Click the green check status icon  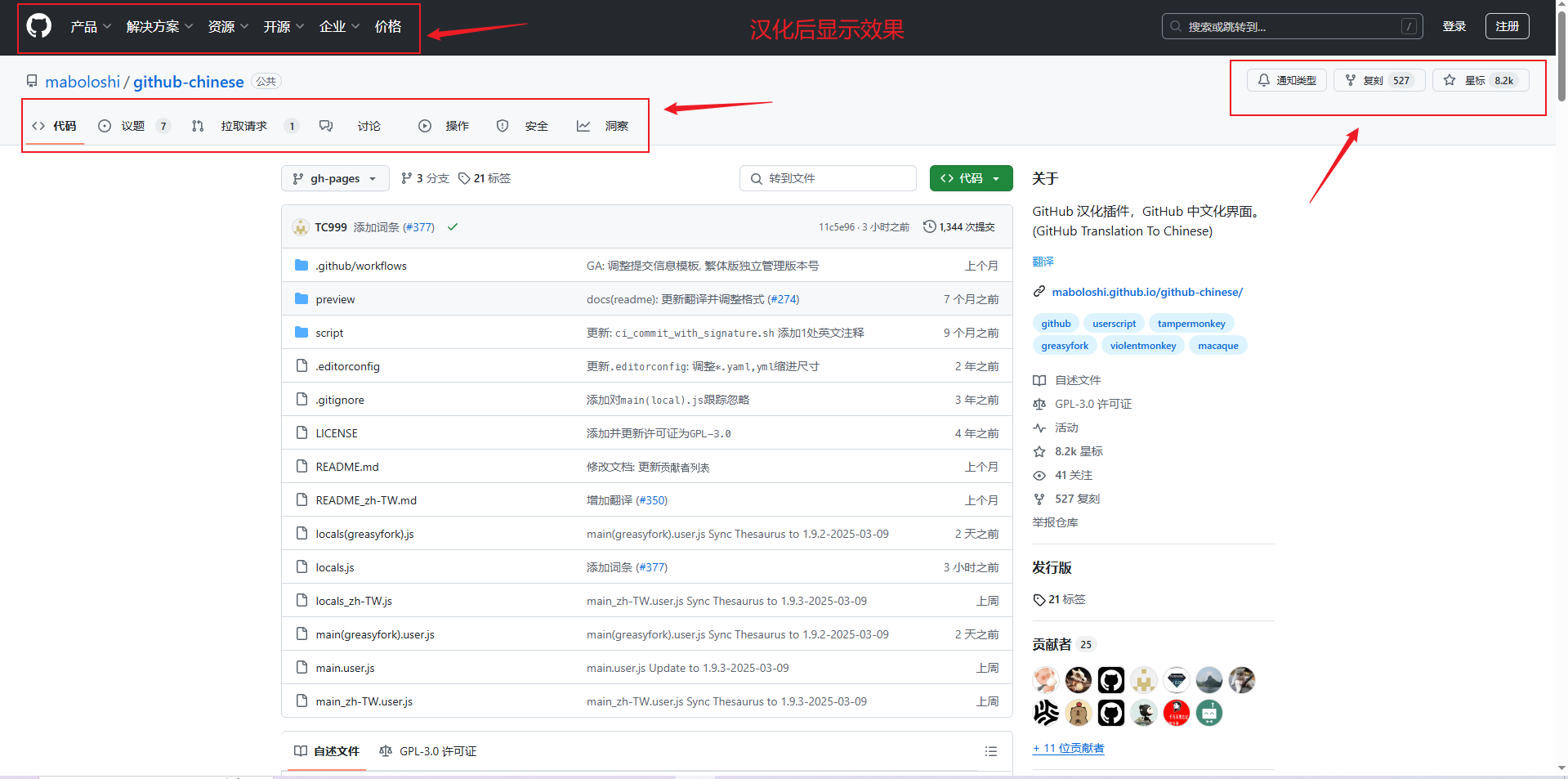pyautogui.click(x=453, y=227)
